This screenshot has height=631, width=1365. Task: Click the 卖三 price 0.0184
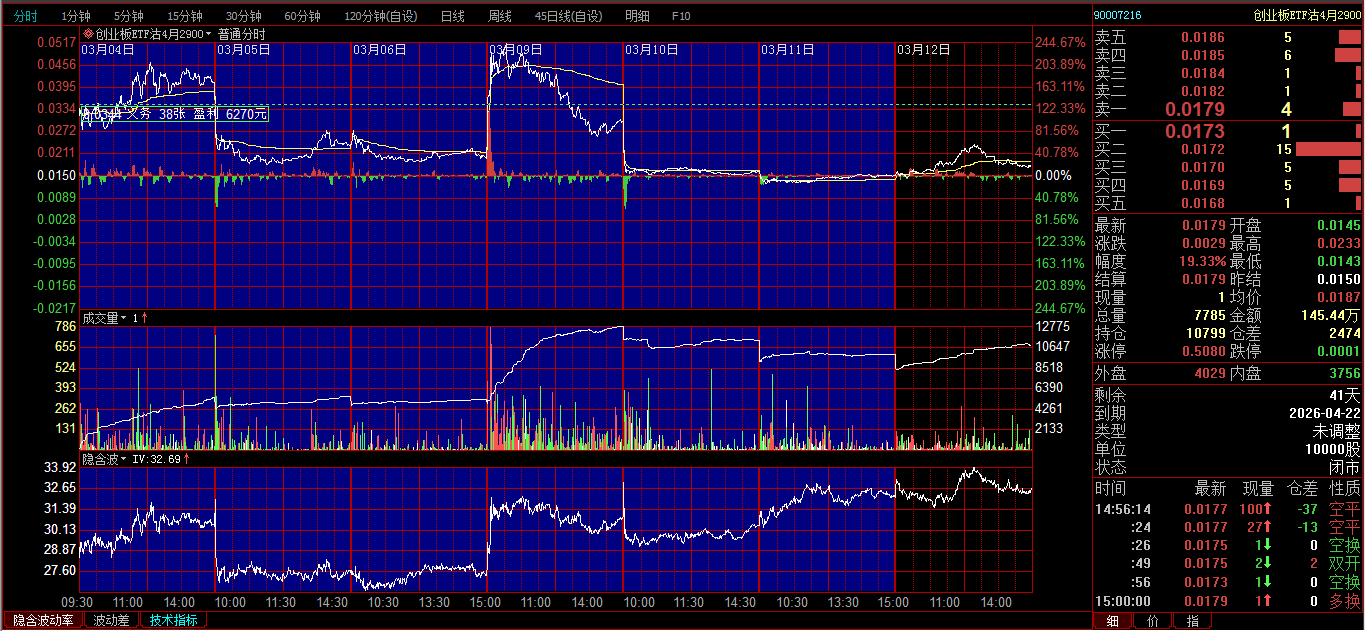[x=1203, y=73]
